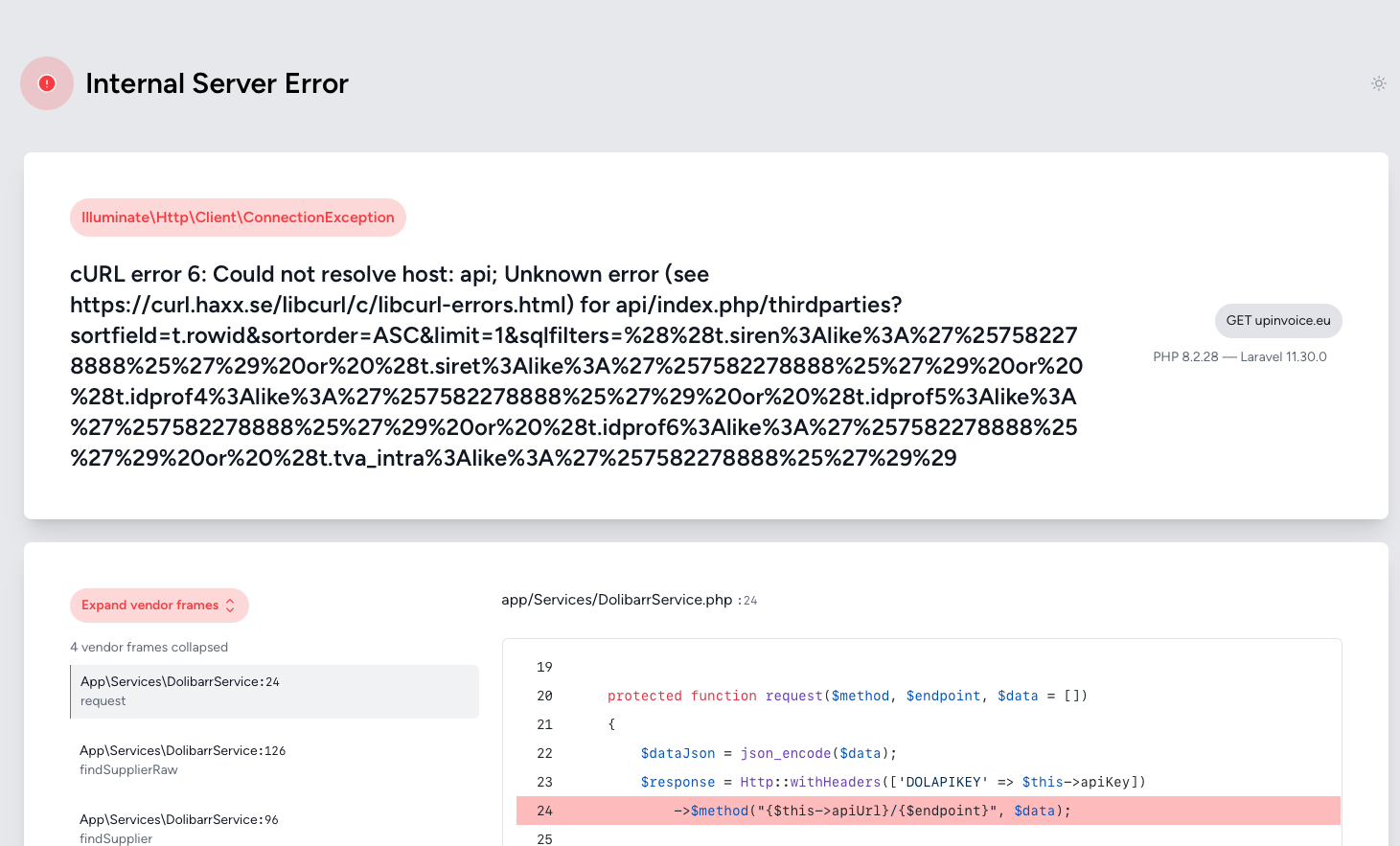Click the PHP 8.2.28 — Laravel 11.30.0 label

coord(1240,356)
